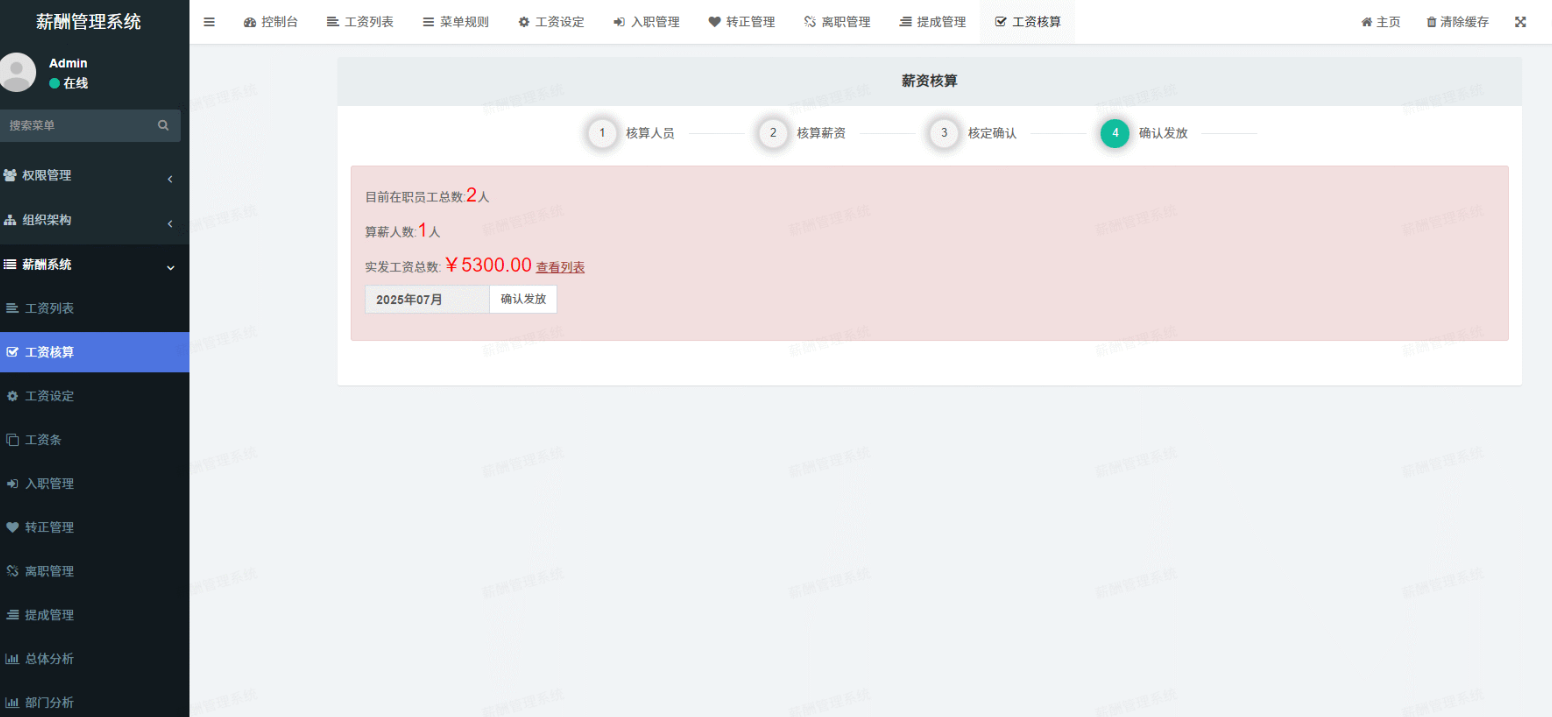Switch to the 控制台 tab
1552x717 pixels.
pyautogui.click(x=271, y=22)
